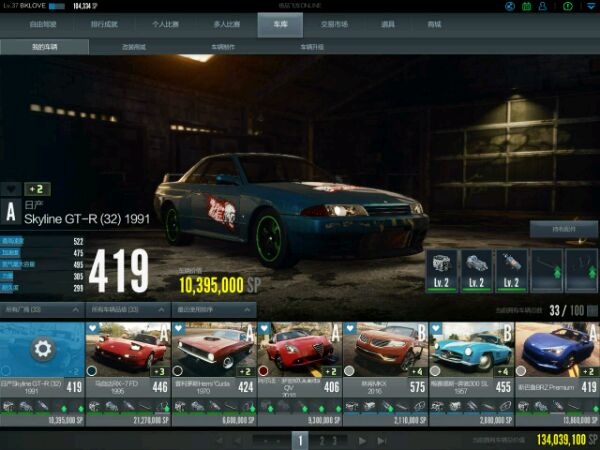Image resolution: width=600 pixels, height=450 pixels.
Task: Open the manufacturer filter dropdown (33)
Action: coord(42,310)
